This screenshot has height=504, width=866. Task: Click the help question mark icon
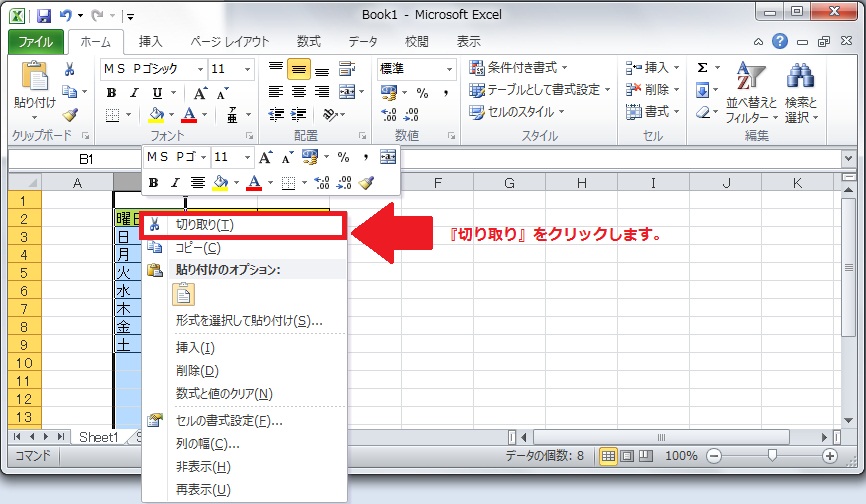[x=780, y=41]
